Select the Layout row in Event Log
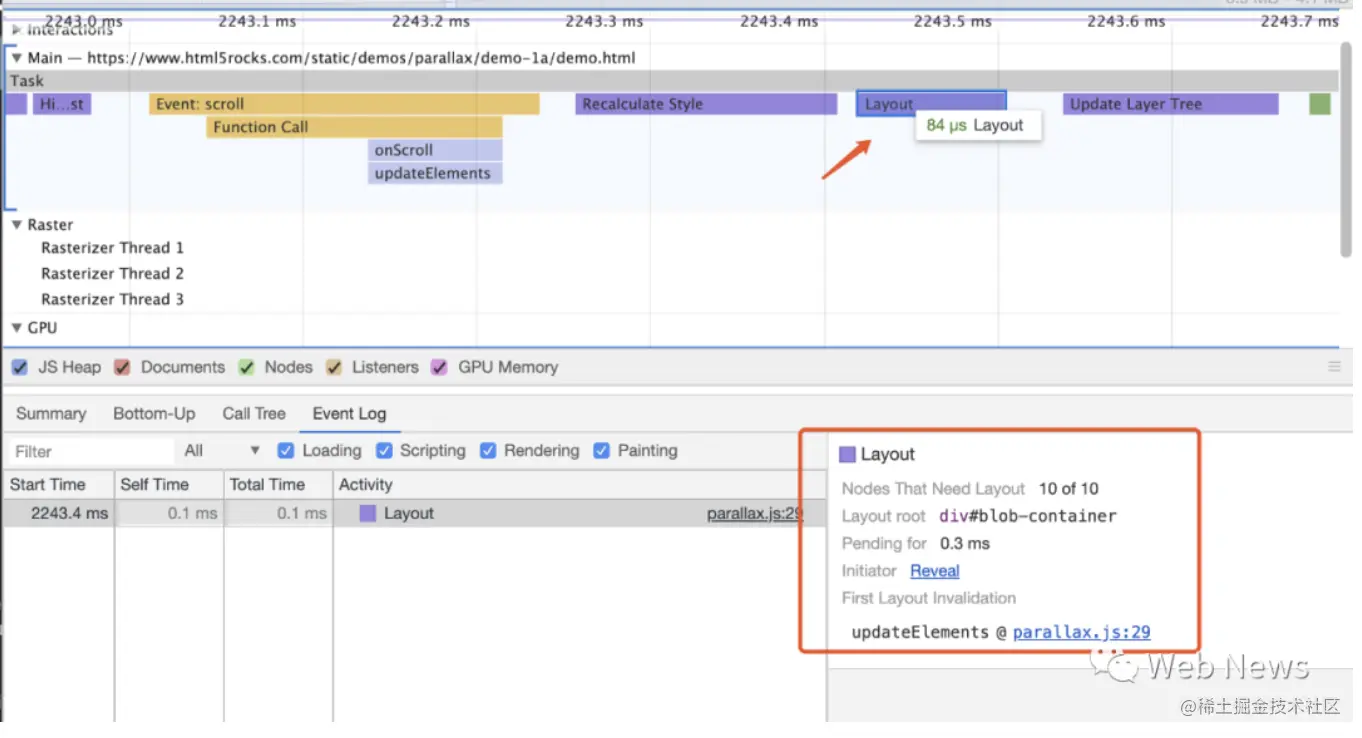The height and width of the screenshot is (738, 1362). pos(414,513)
